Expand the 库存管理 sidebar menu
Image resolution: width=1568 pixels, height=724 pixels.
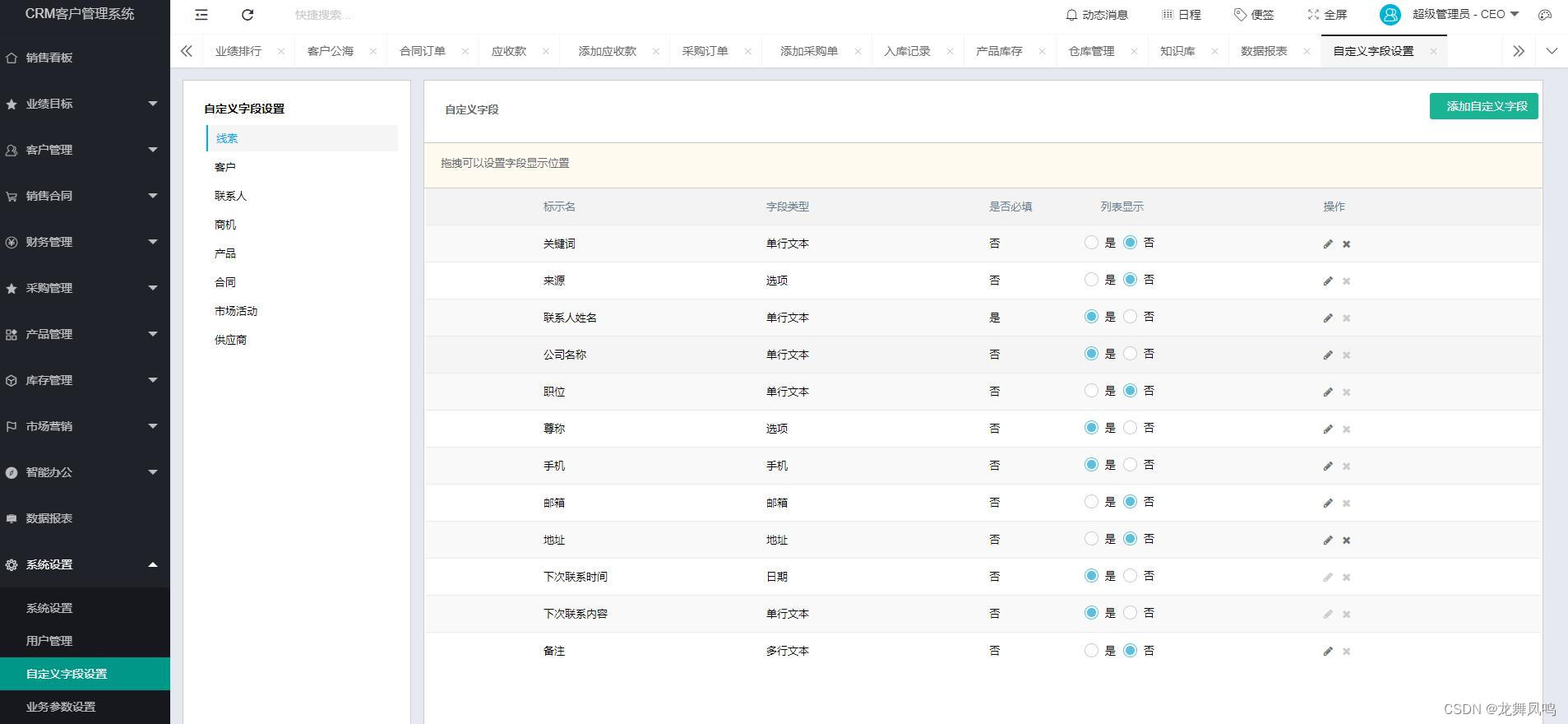pos(85,380)
